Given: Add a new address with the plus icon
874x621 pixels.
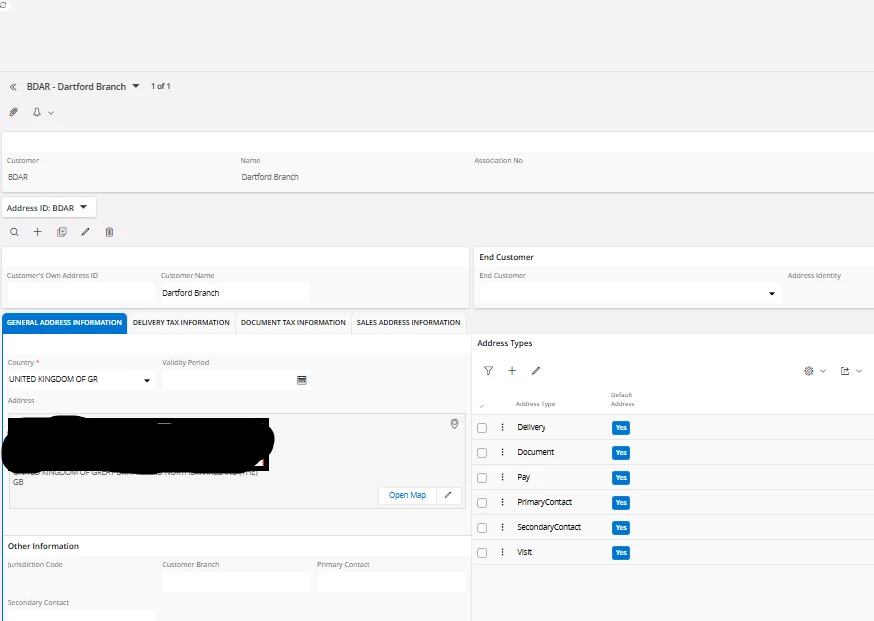Looking at the screenshot, I should coord(37,232).
